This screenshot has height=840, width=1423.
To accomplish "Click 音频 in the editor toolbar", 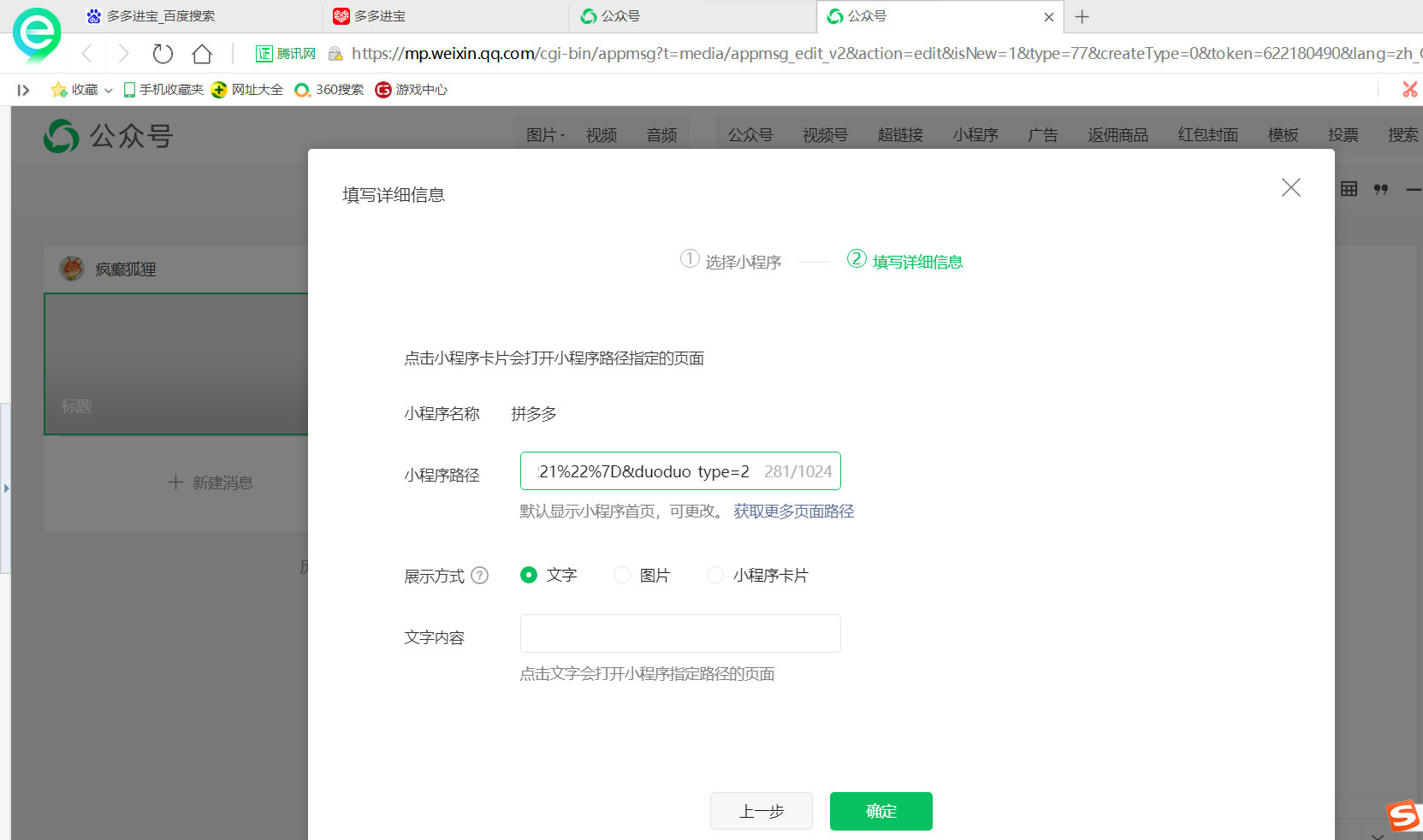I will (661, 135).
